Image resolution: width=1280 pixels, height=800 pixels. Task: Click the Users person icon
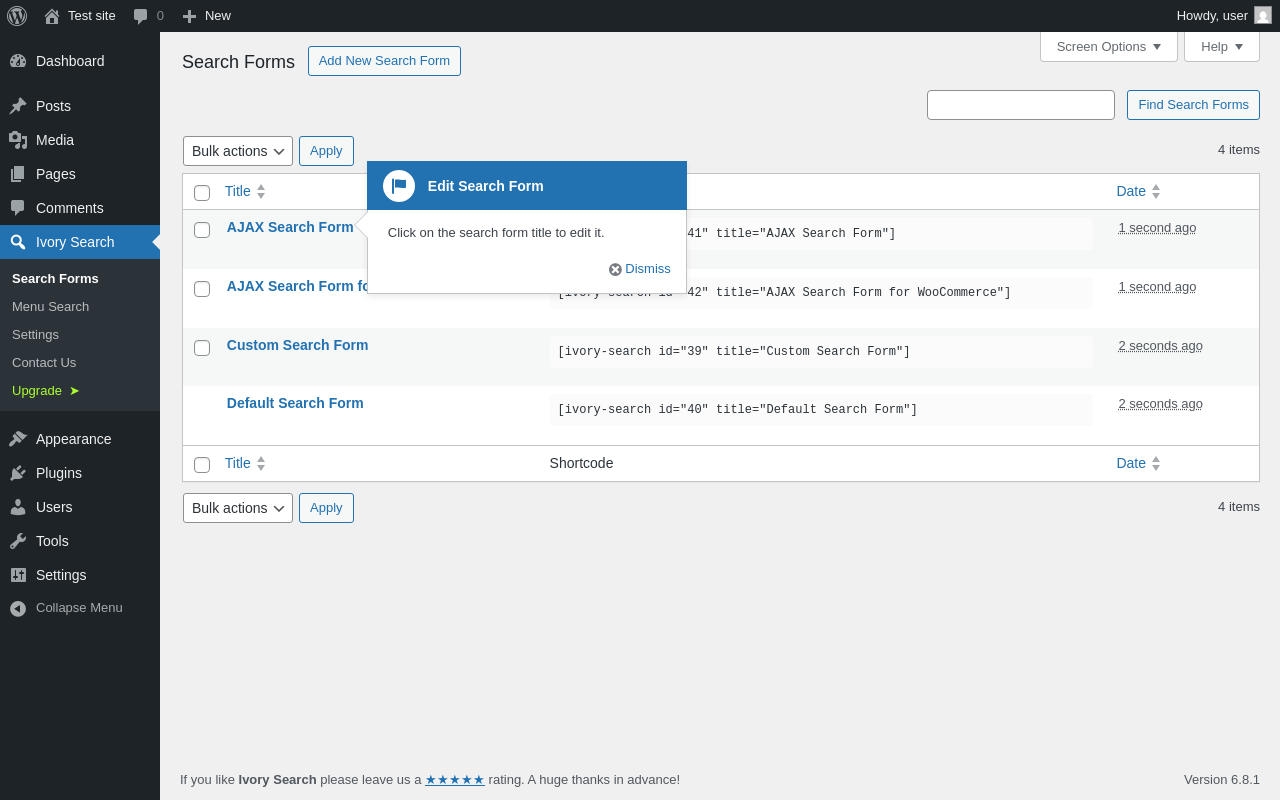[18, 507]
